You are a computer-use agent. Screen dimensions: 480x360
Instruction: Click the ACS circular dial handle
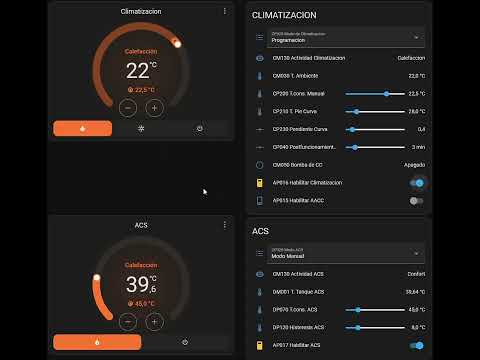coord(97,277)
